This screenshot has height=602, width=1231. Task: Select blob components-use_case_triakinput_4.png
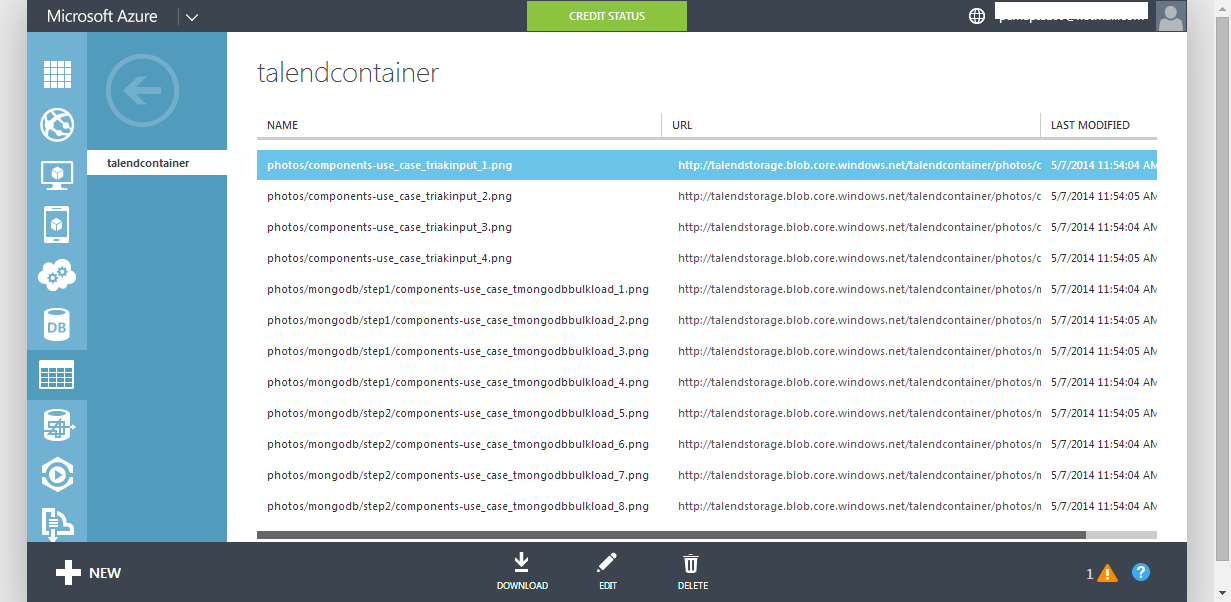click(389, 258)
